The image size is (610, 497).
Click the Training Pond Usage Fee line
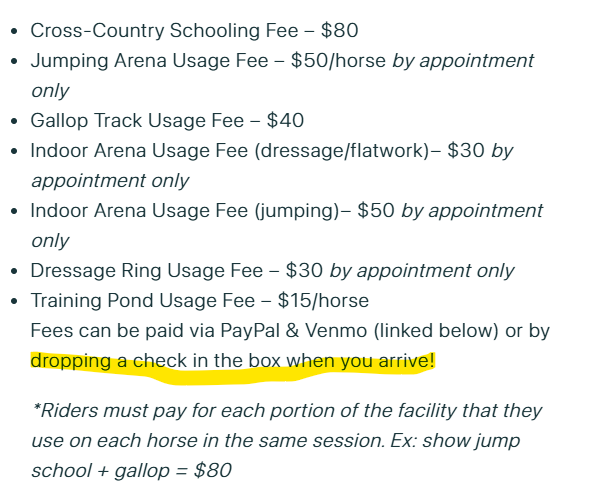tap(200, 301)
